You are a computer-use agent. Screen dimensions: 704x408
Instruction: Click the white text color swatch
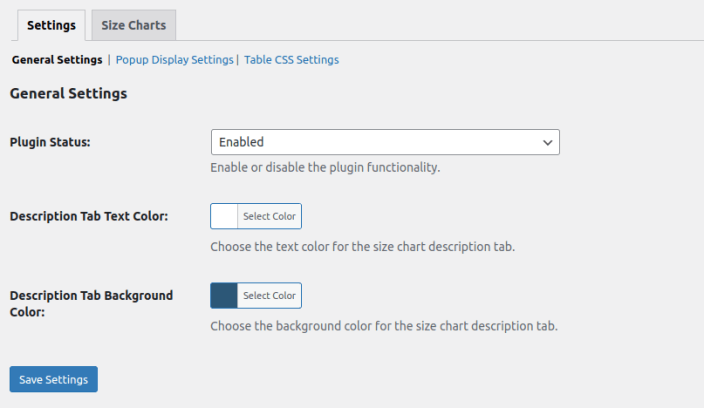coord(224,216)
